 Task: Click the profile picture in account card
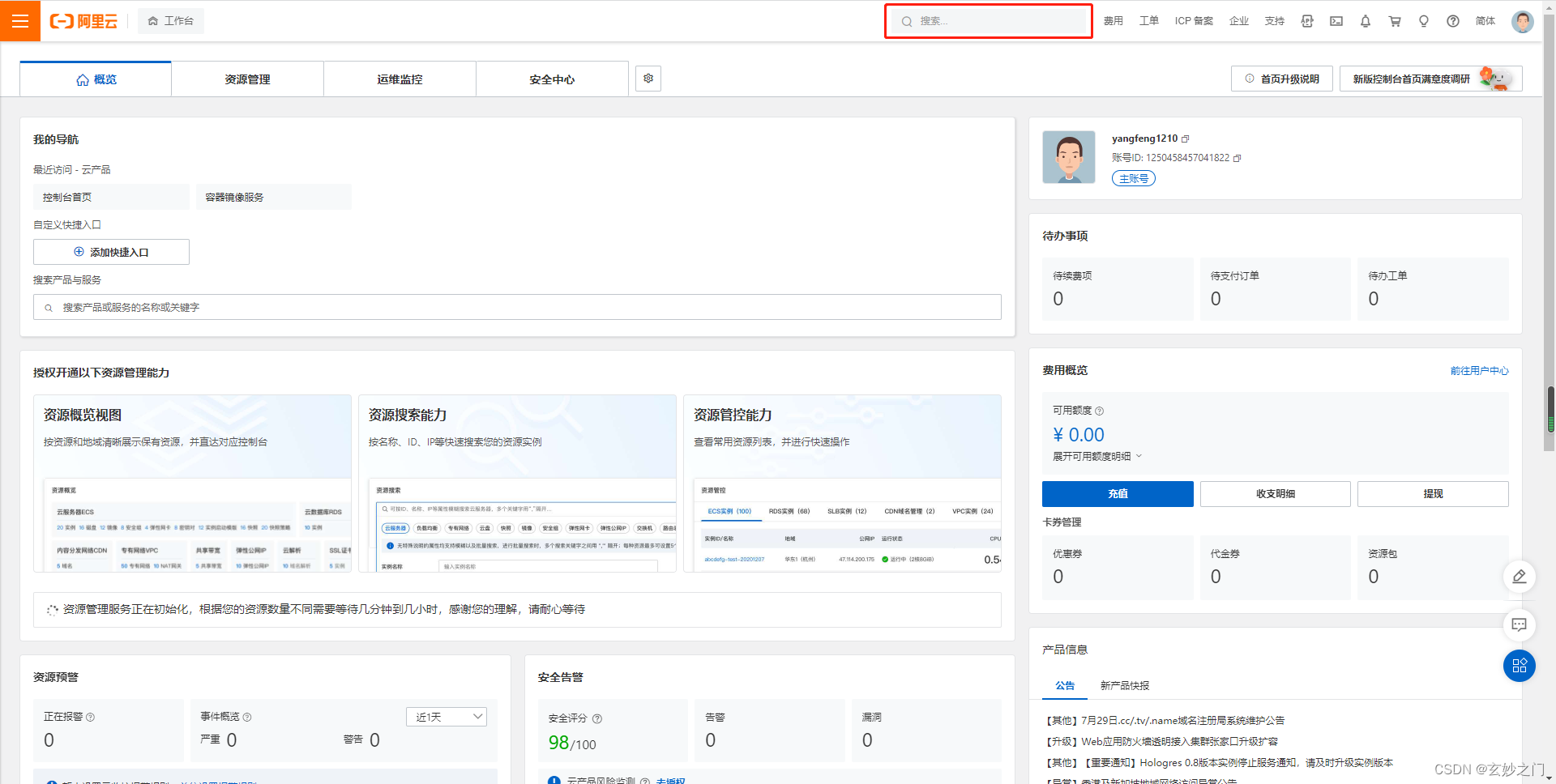point(1069,157)
